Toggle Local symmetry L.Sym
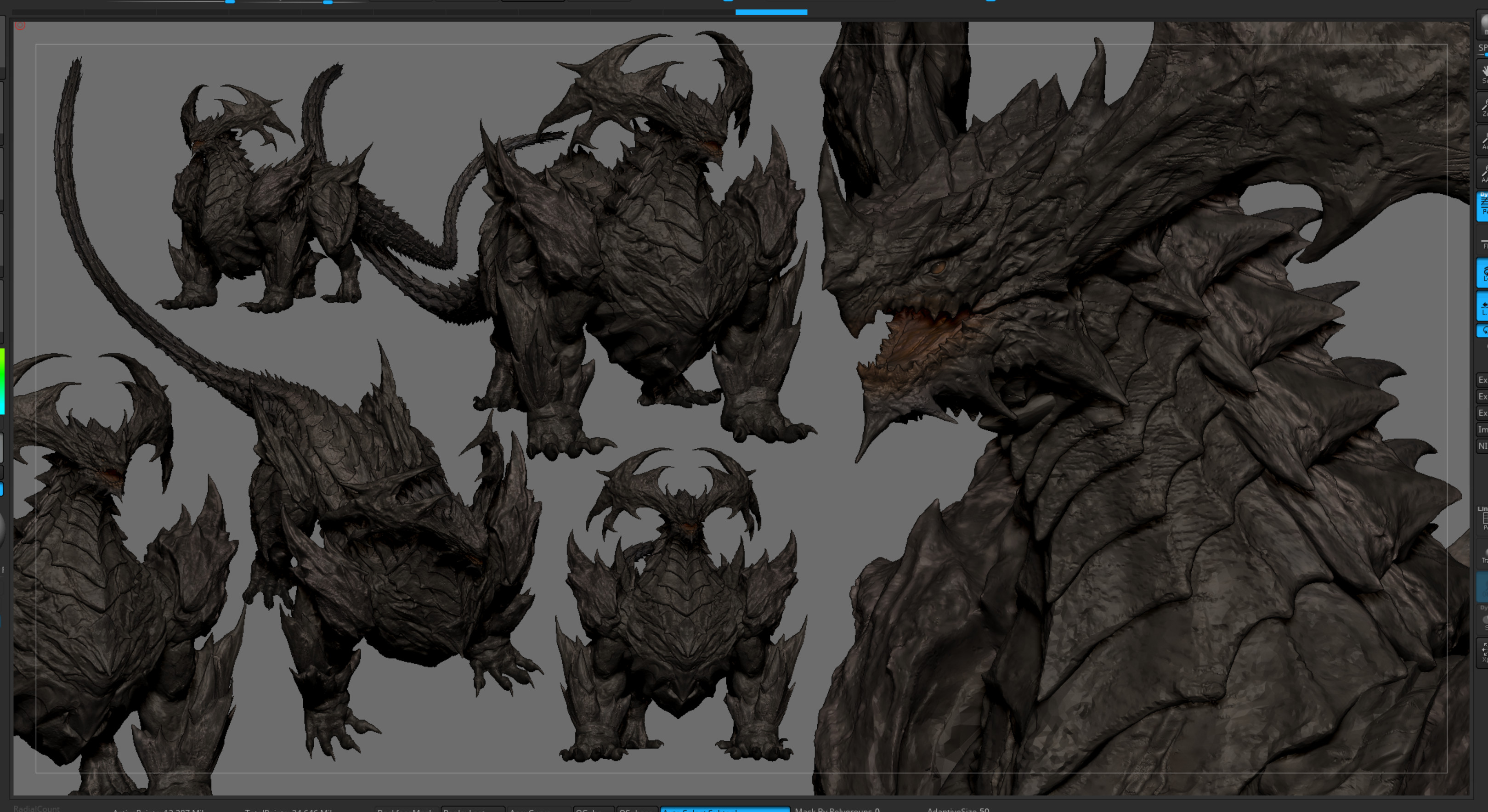Screen dimensions: 1488x812 click(x=1482, y=306)
